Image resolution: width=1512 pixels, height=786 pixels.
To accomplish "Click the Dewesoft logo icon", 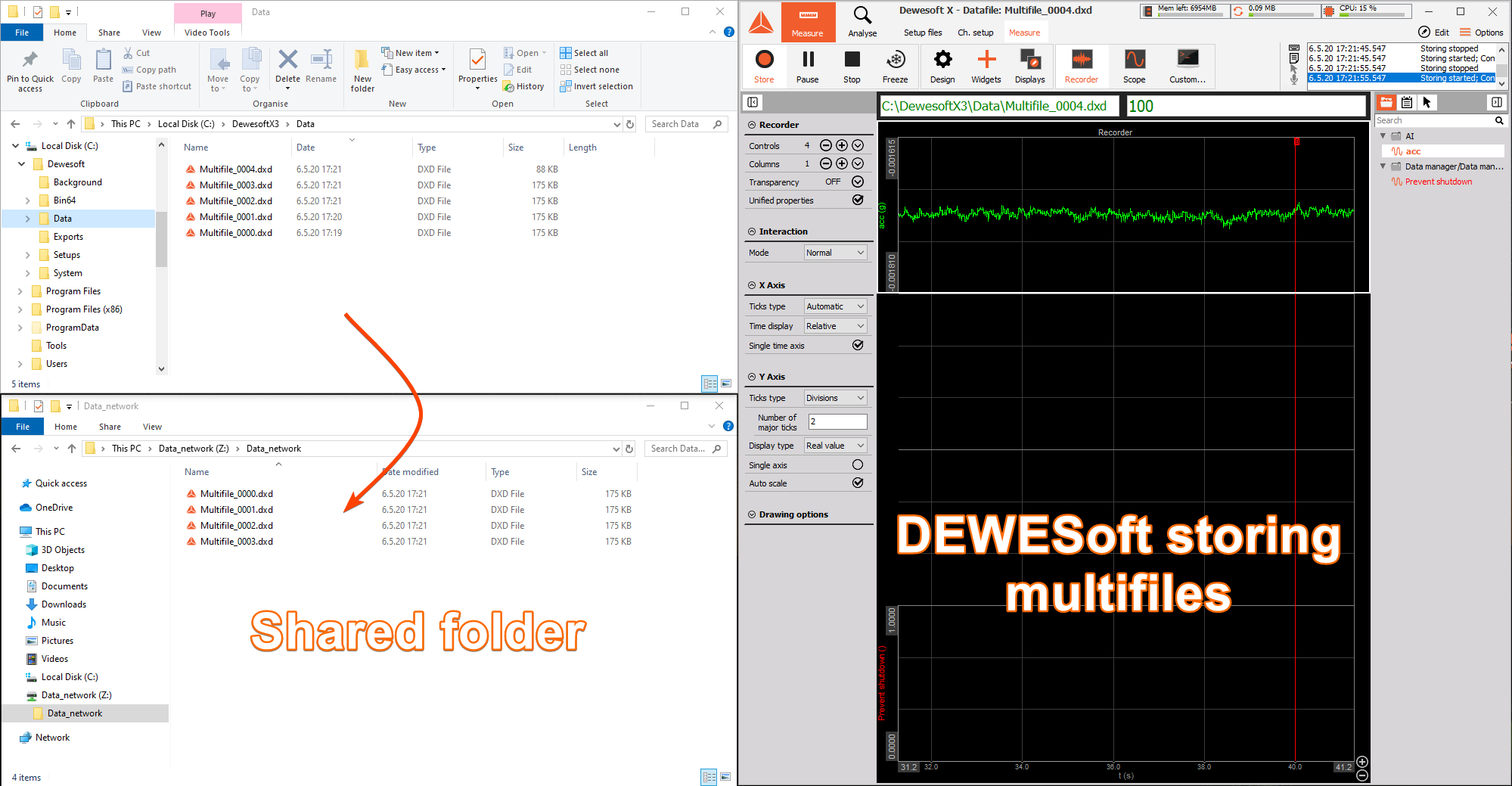I will click(x=761, y=21).
